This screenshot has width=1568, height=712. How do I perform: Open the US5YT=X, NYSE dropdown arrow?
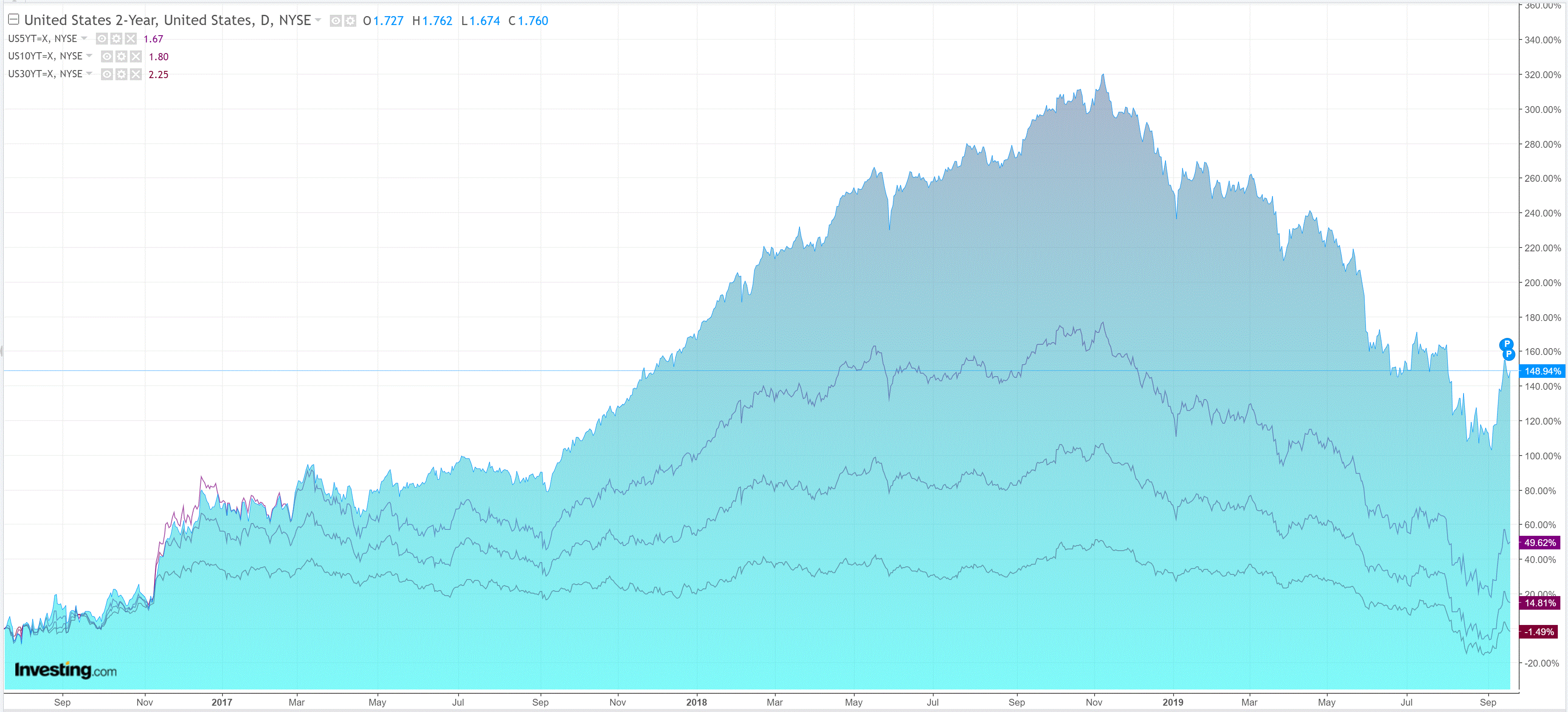pyautogui.click(x=84, y=38)
